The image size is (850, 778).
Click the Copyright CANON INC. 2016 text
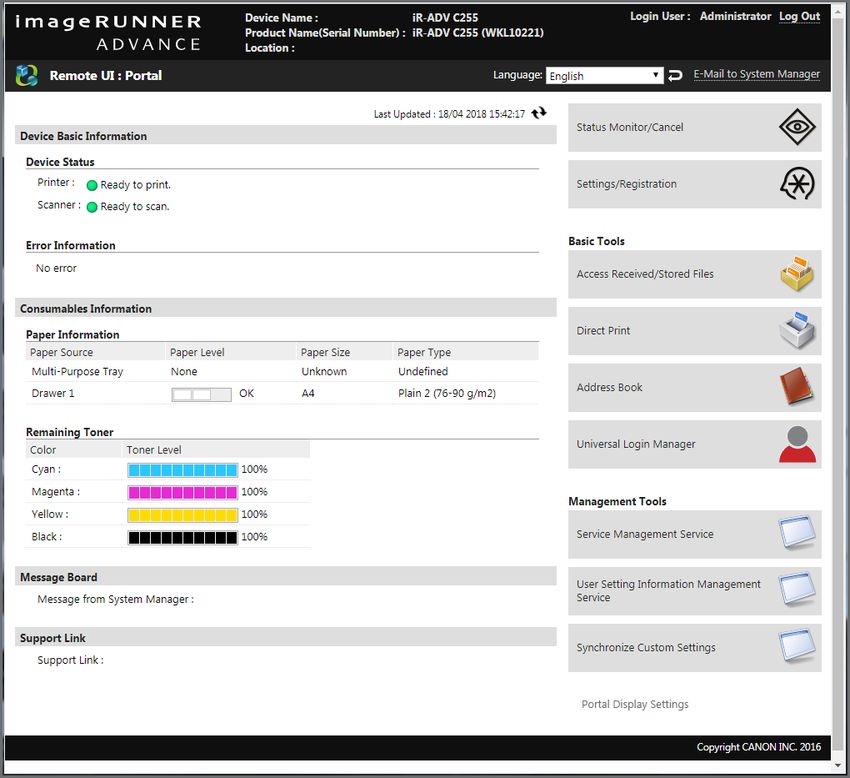coord(758,747)
